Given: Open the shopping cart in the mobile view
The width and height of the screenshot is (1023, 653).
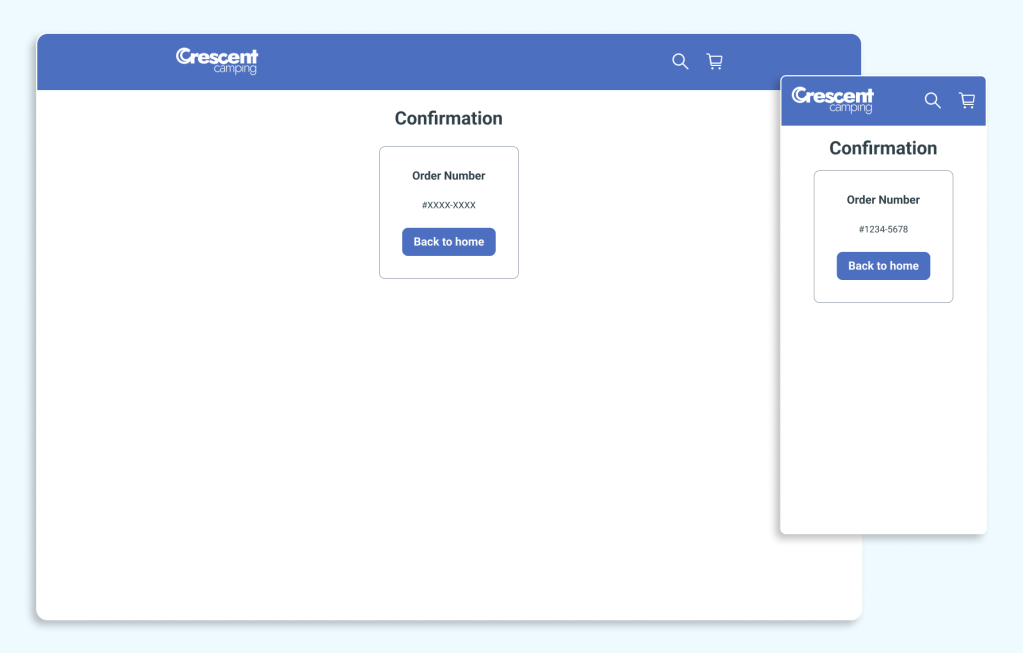Looking at the screenshot, I should [x=966, y=100].
